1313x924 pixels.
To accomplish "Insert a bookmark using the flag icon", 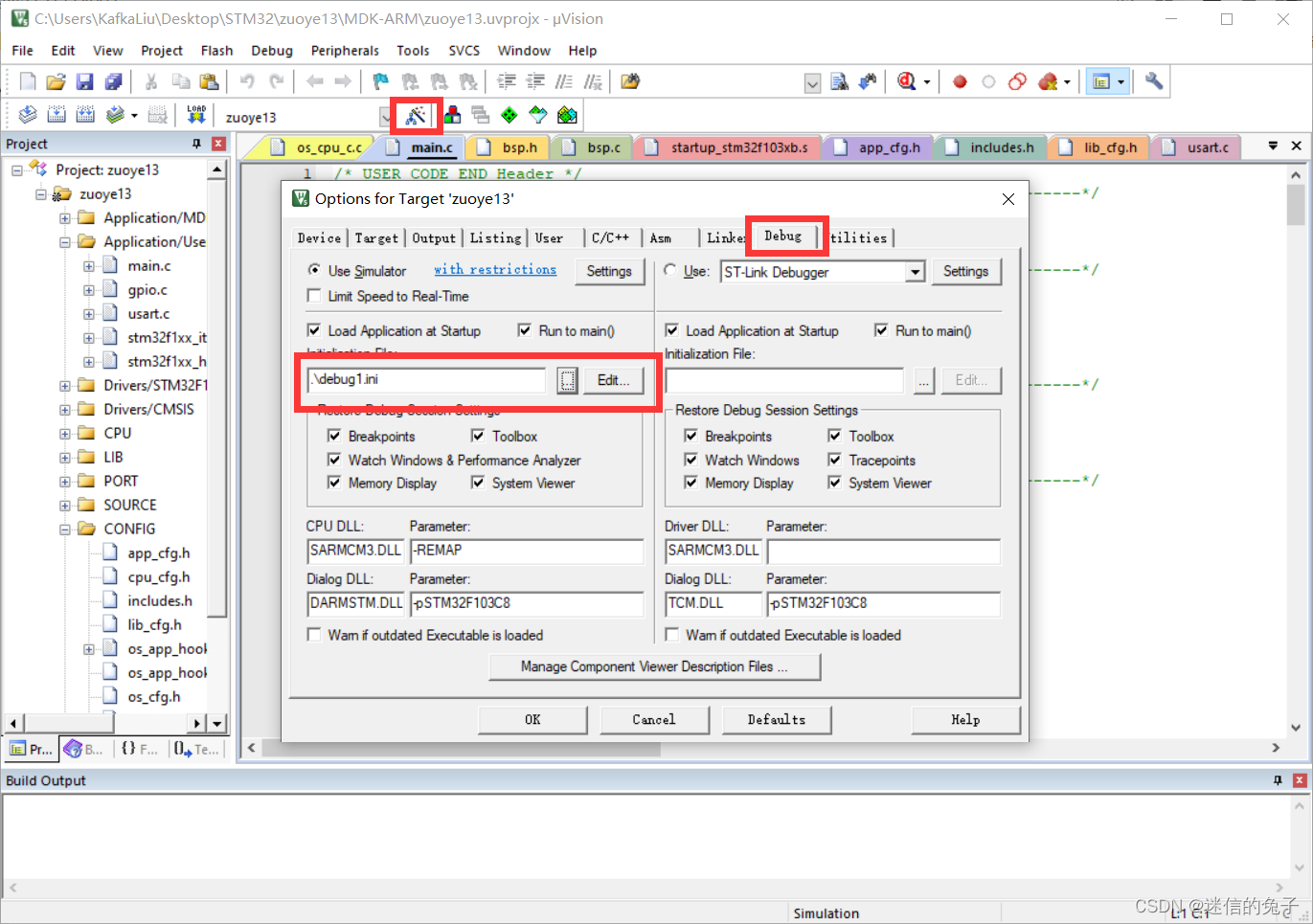I will (381, 82).
